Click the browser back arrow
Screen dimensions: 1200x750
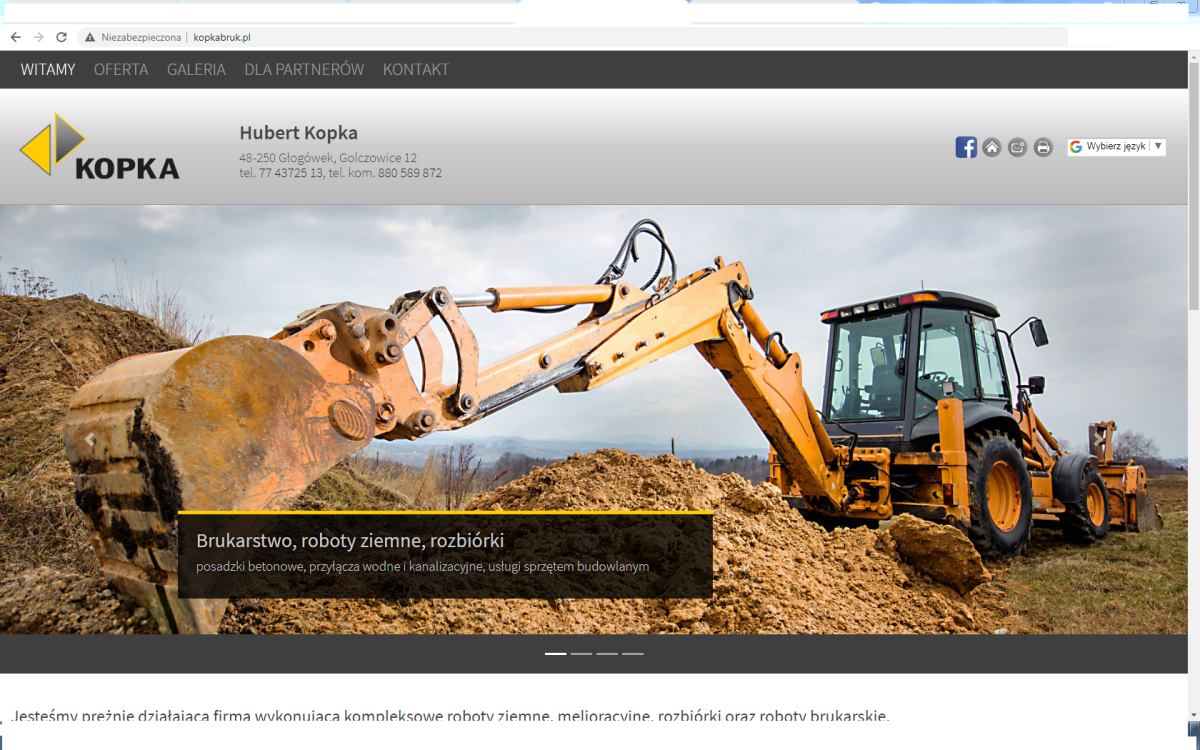[15, 37]
